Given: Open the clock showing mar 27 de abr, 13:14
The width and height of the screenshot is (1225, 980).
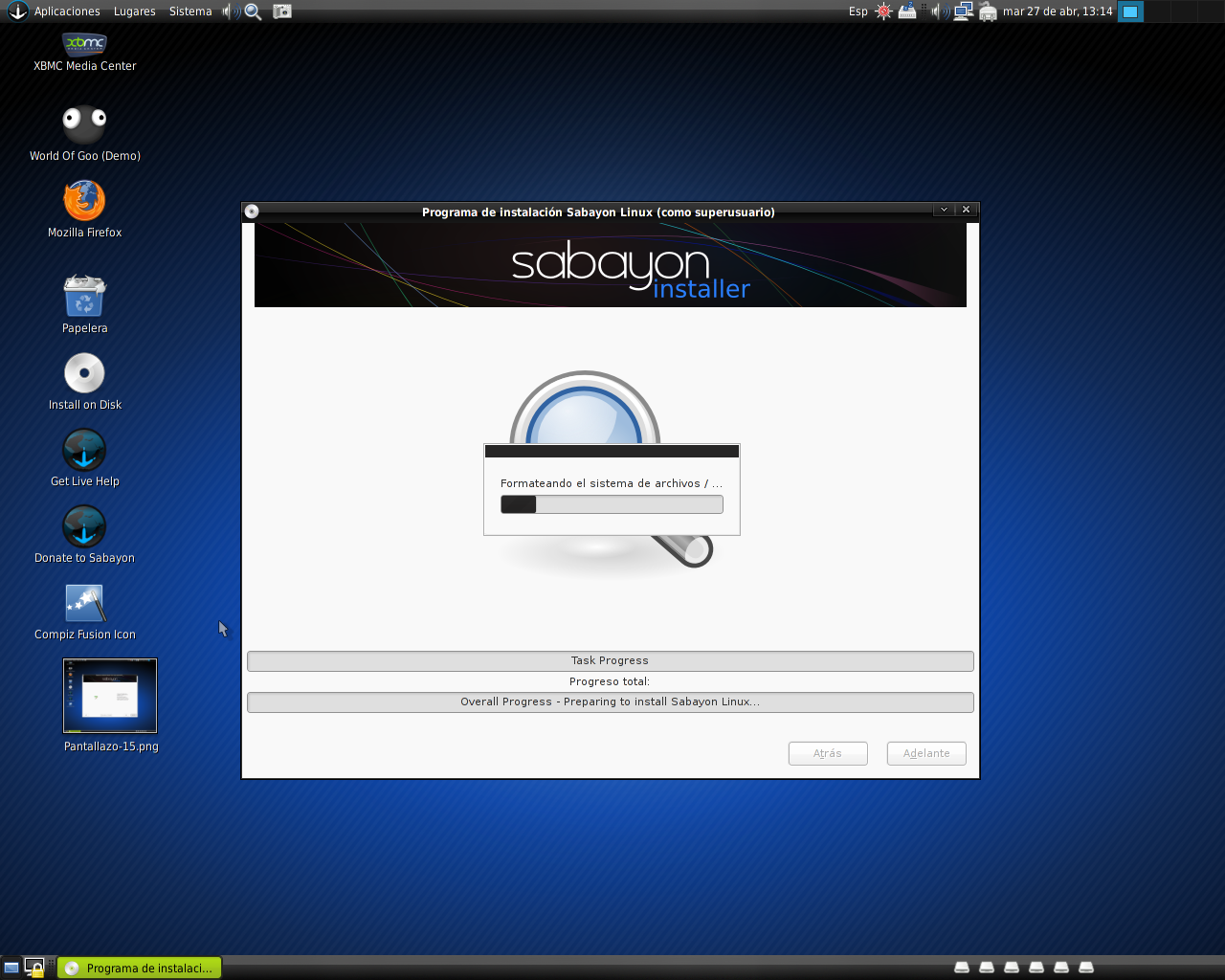Looking at the screenshot, I should point(1058,11).
